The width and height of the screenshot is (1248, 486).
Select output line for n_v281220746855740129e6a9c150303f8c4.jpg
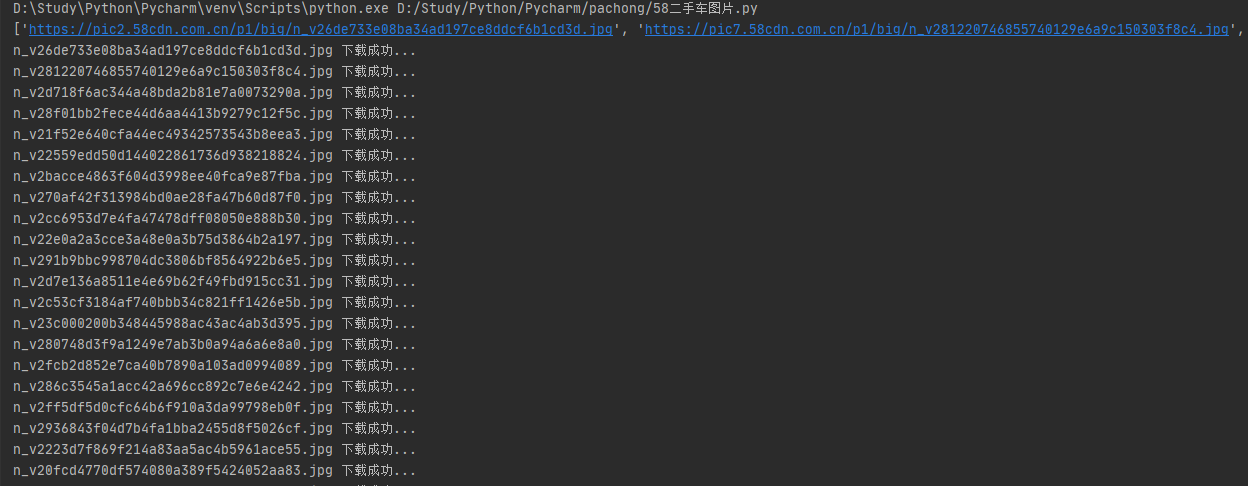tap(215, 72)
